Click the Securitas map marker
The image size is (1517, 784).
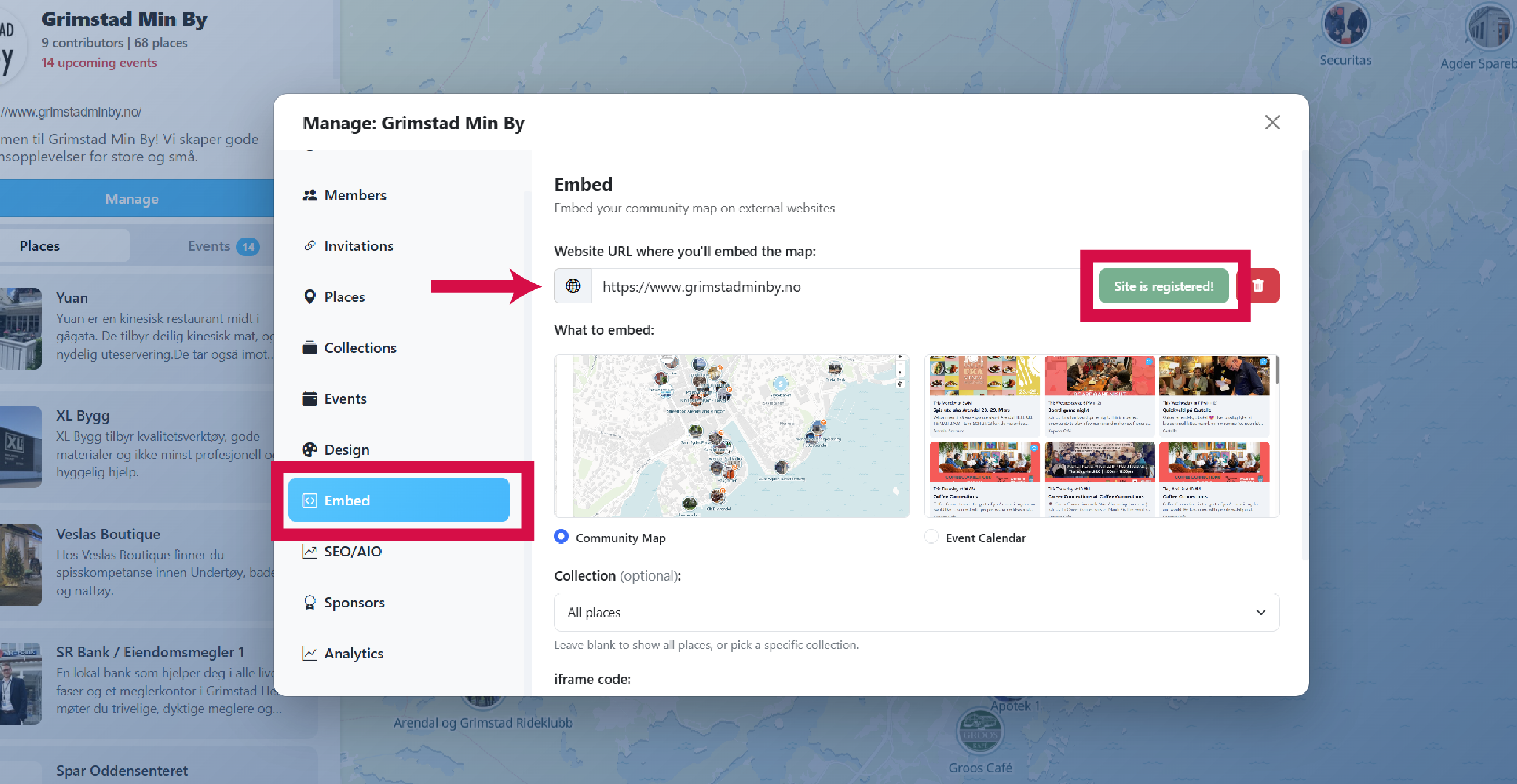(1345, 24)
